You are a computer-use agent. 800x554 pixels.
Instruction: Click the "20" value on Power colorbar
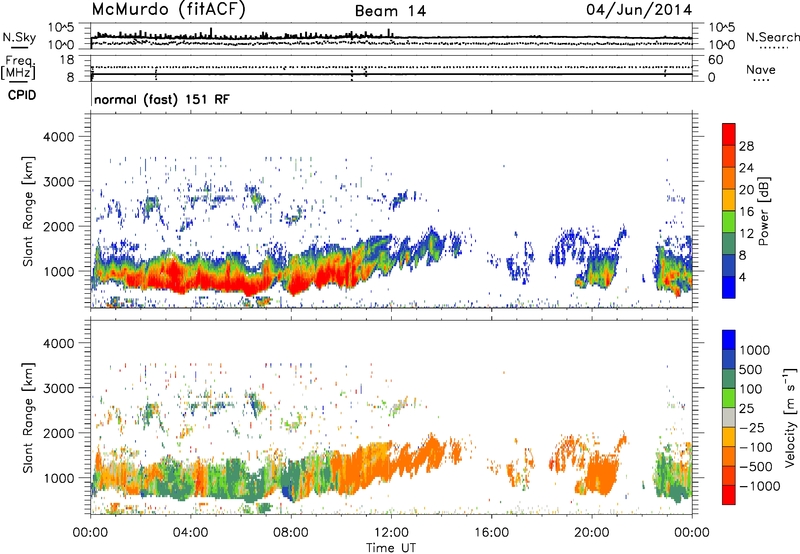[x=746, y=190]
